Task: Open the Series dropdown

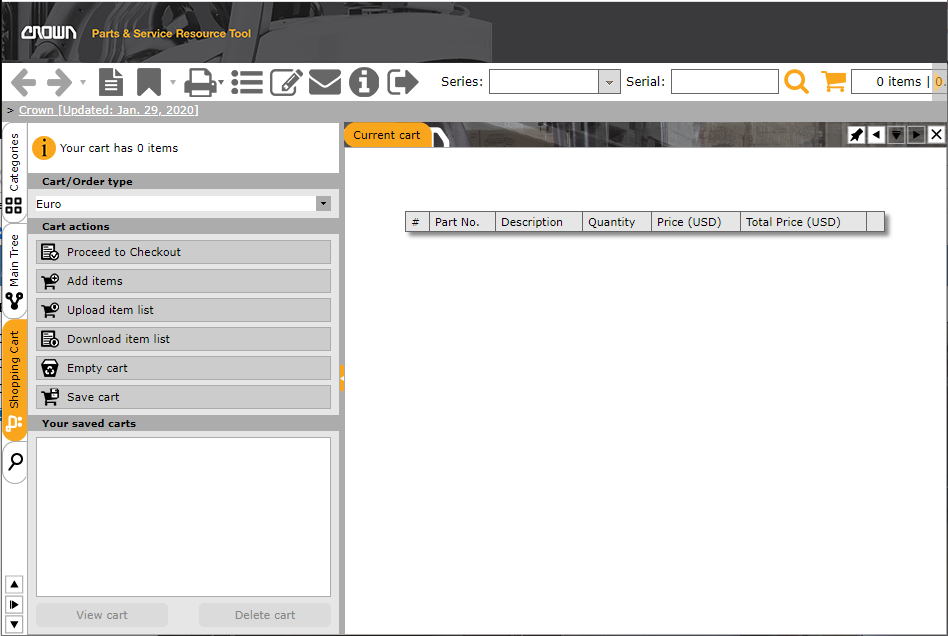Action: tap(608, 81)
